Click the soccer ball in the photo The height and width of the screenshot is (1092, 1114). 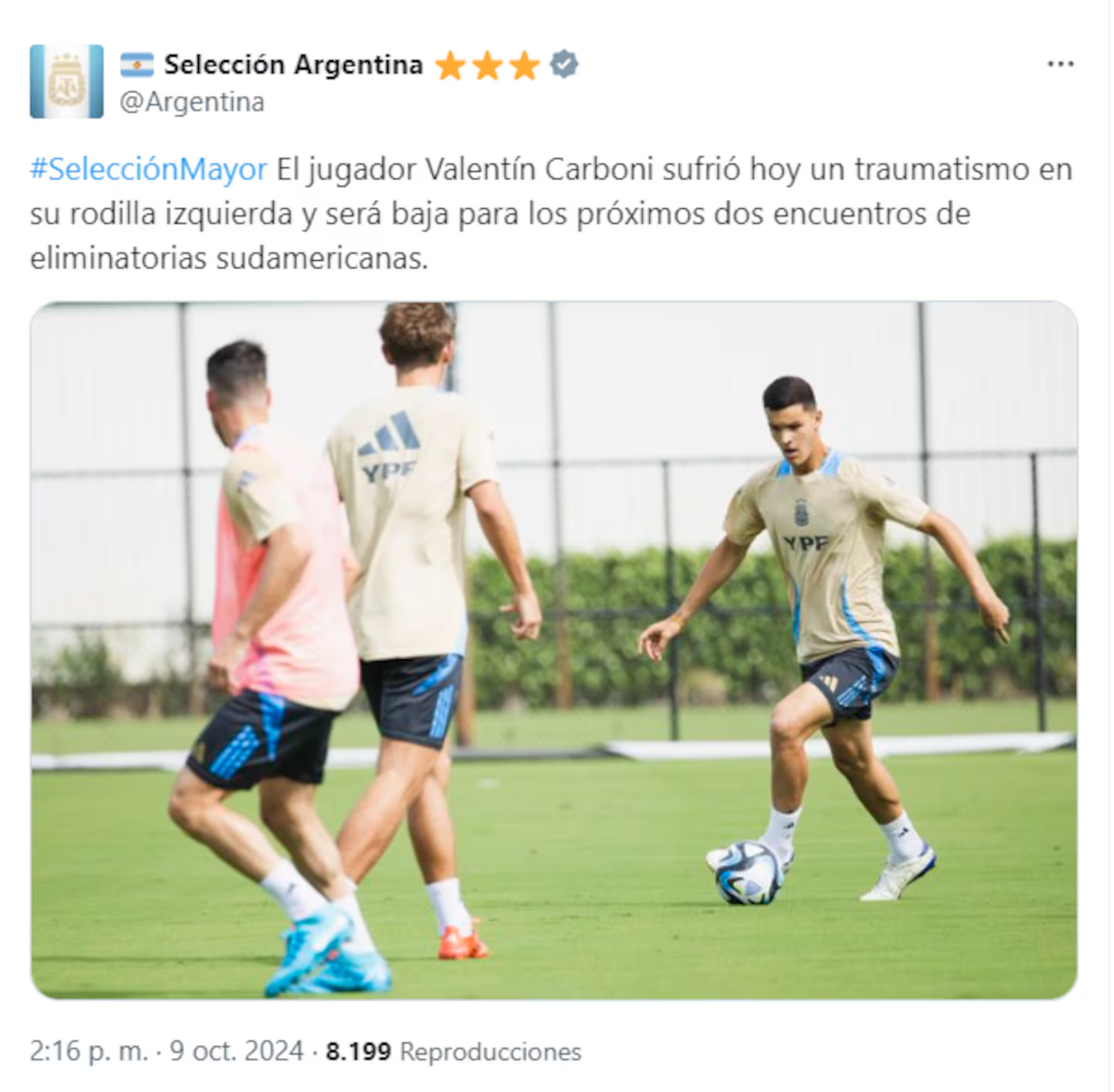(748, 872)
